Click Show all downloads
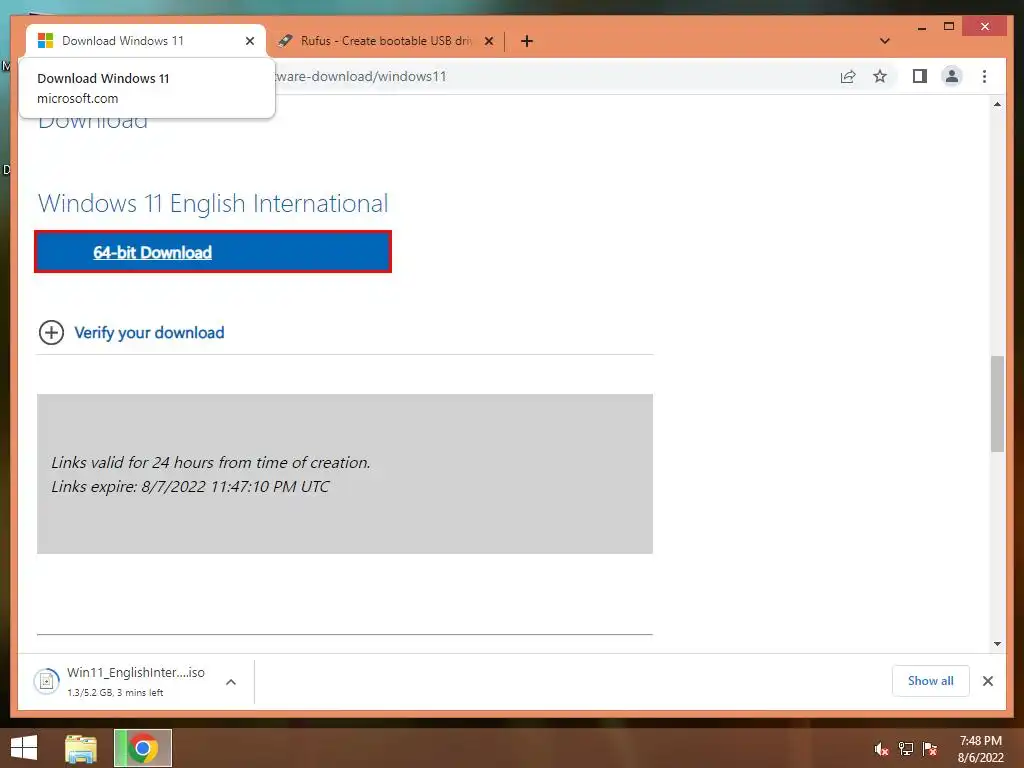The width and height of the screenshot is (1024, 768). (930, 680)
